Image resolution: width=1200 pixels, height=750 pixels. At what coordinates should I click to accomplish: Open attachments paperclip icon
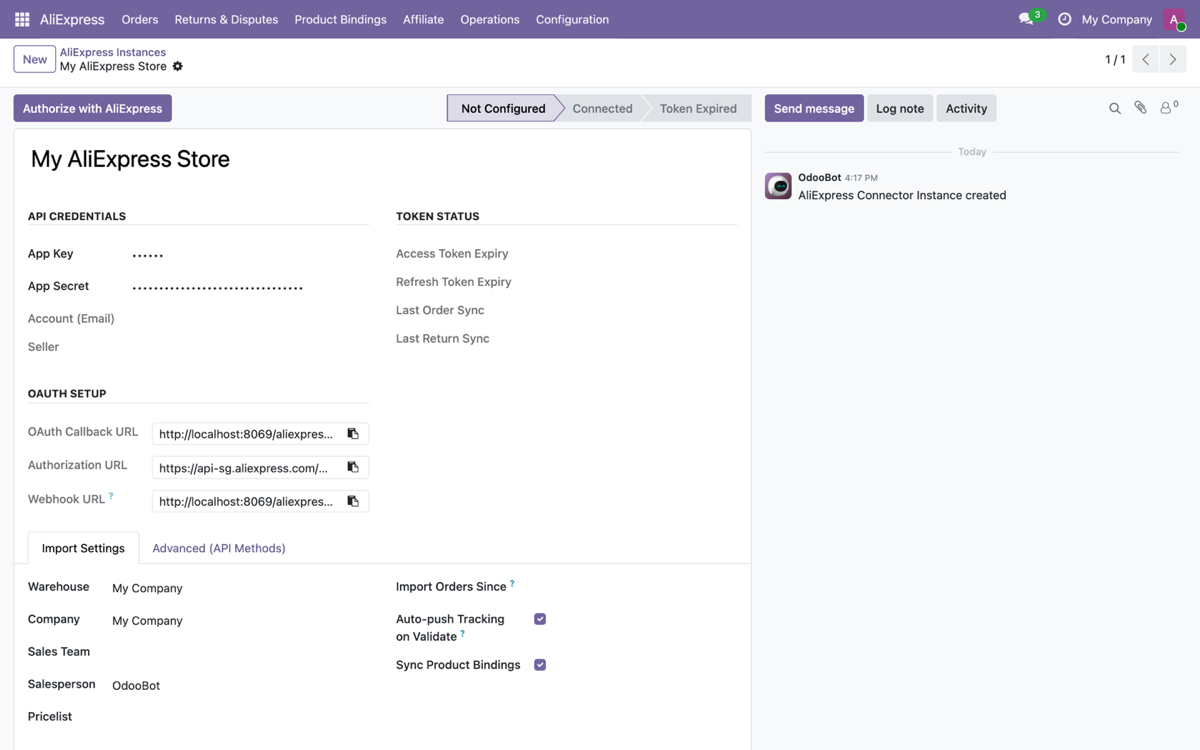tap(1140, 108)
